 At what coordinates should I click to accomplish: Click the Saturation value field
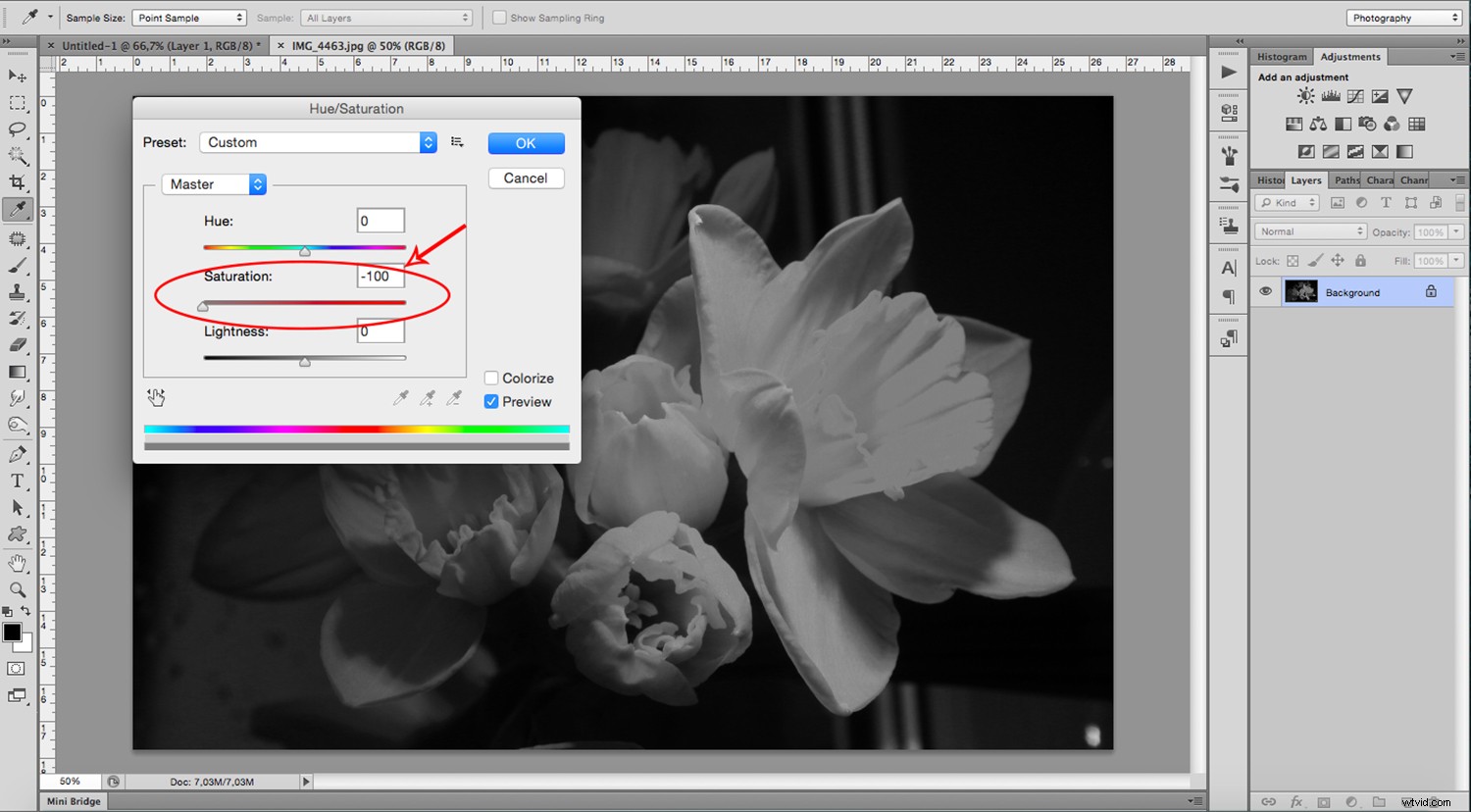380,277
